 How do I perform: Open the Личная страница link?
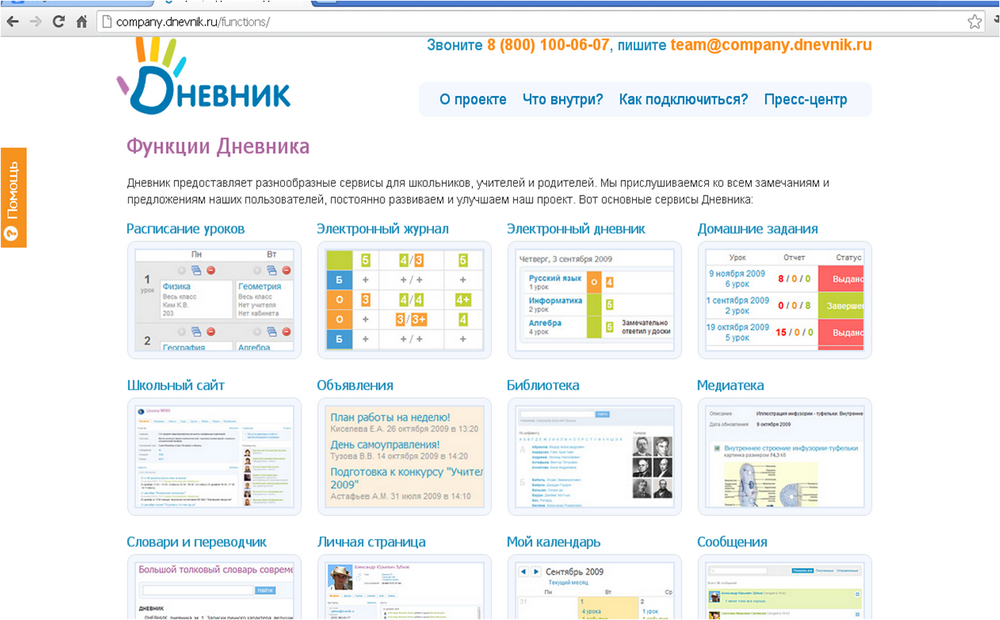tap(371, 542)
